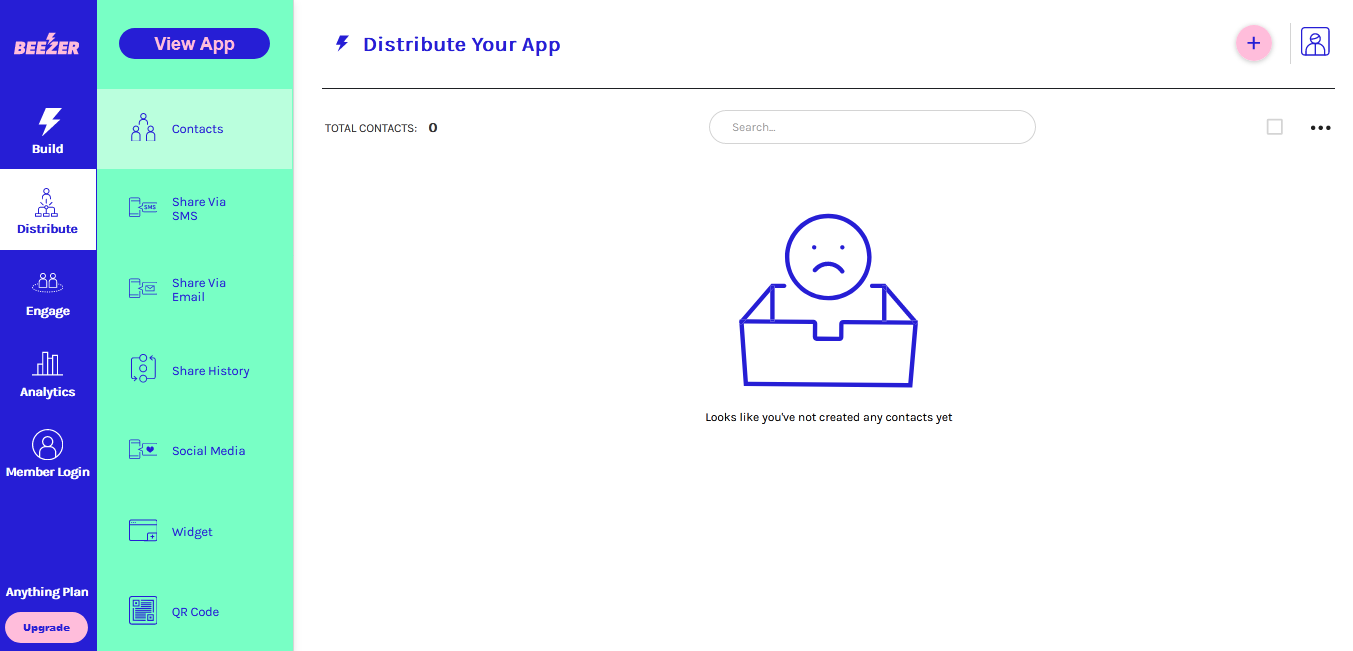Click the pink plus add contact button
The height and width of the screenshot is (651, 1353).
tap(1253, 43)
